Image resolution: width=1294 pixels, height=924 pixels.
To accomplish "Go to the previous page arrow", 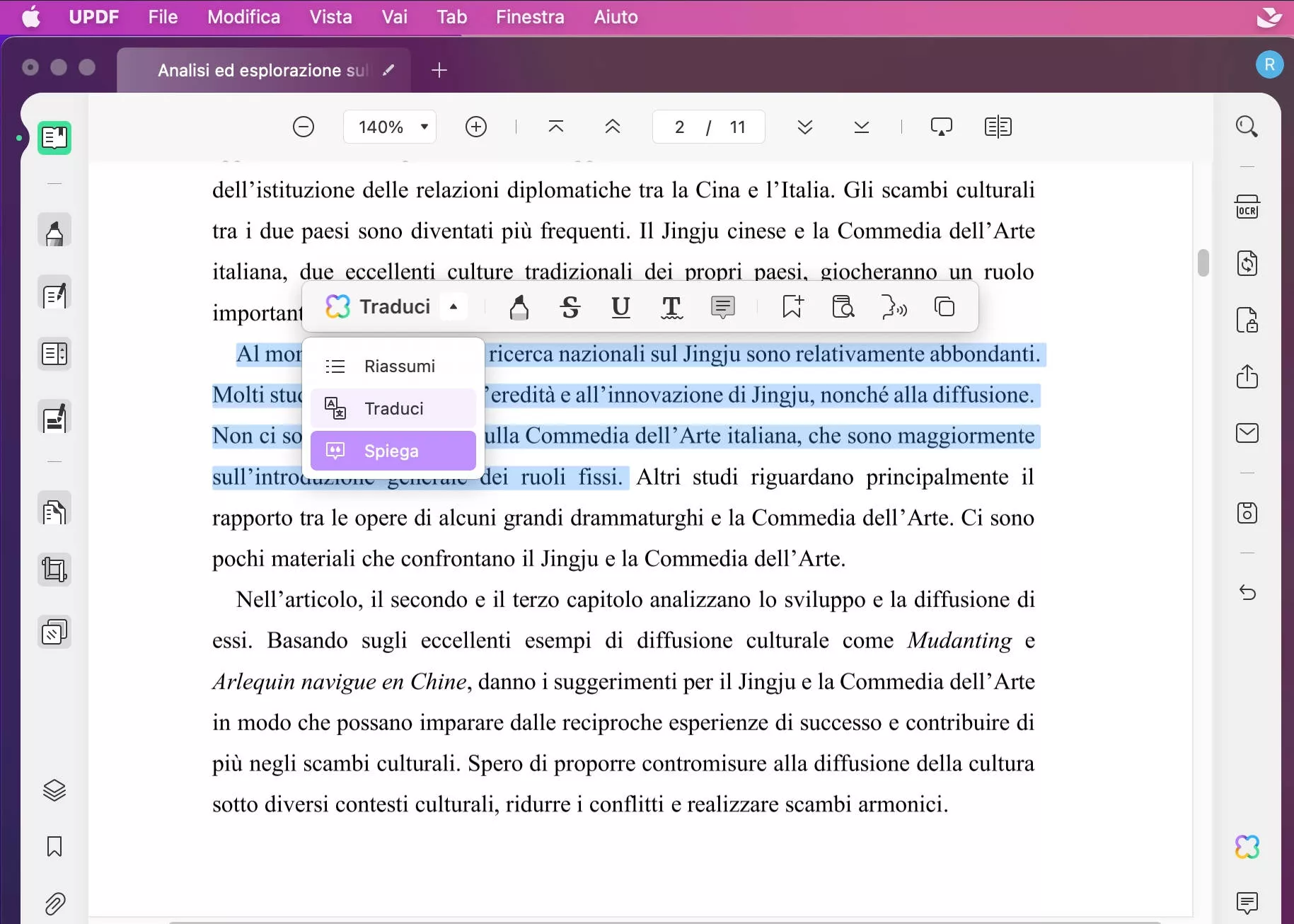I will [613, 127].
